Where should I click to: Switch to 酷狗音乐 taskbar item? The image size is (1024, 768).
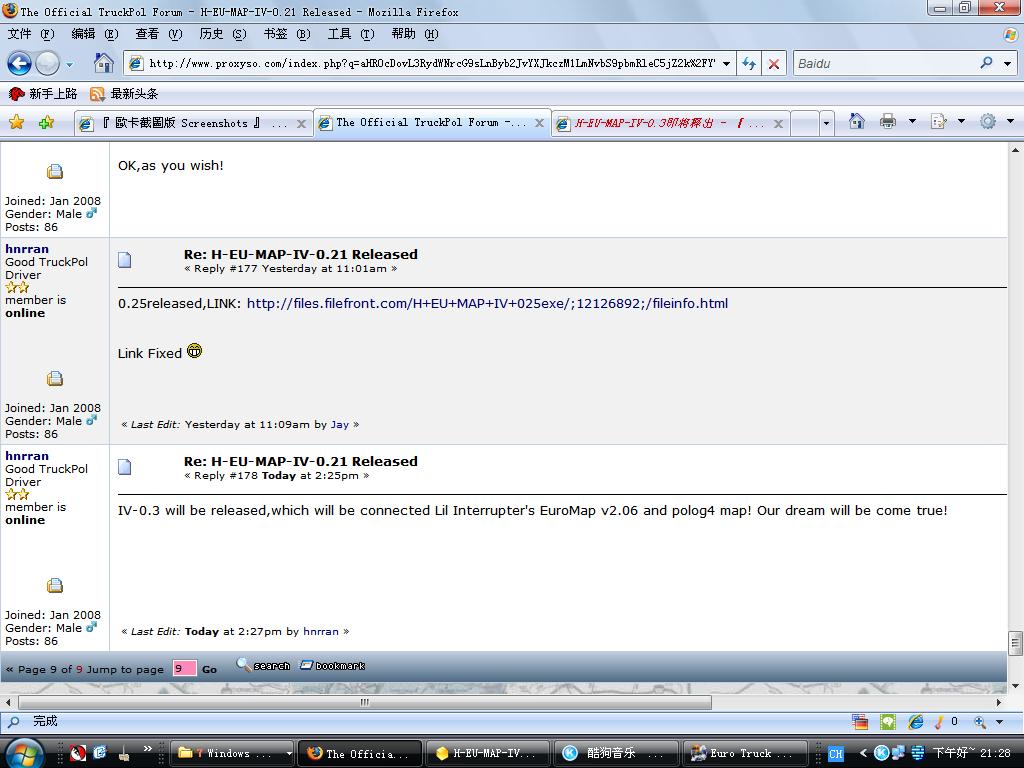tap(614, 753)
